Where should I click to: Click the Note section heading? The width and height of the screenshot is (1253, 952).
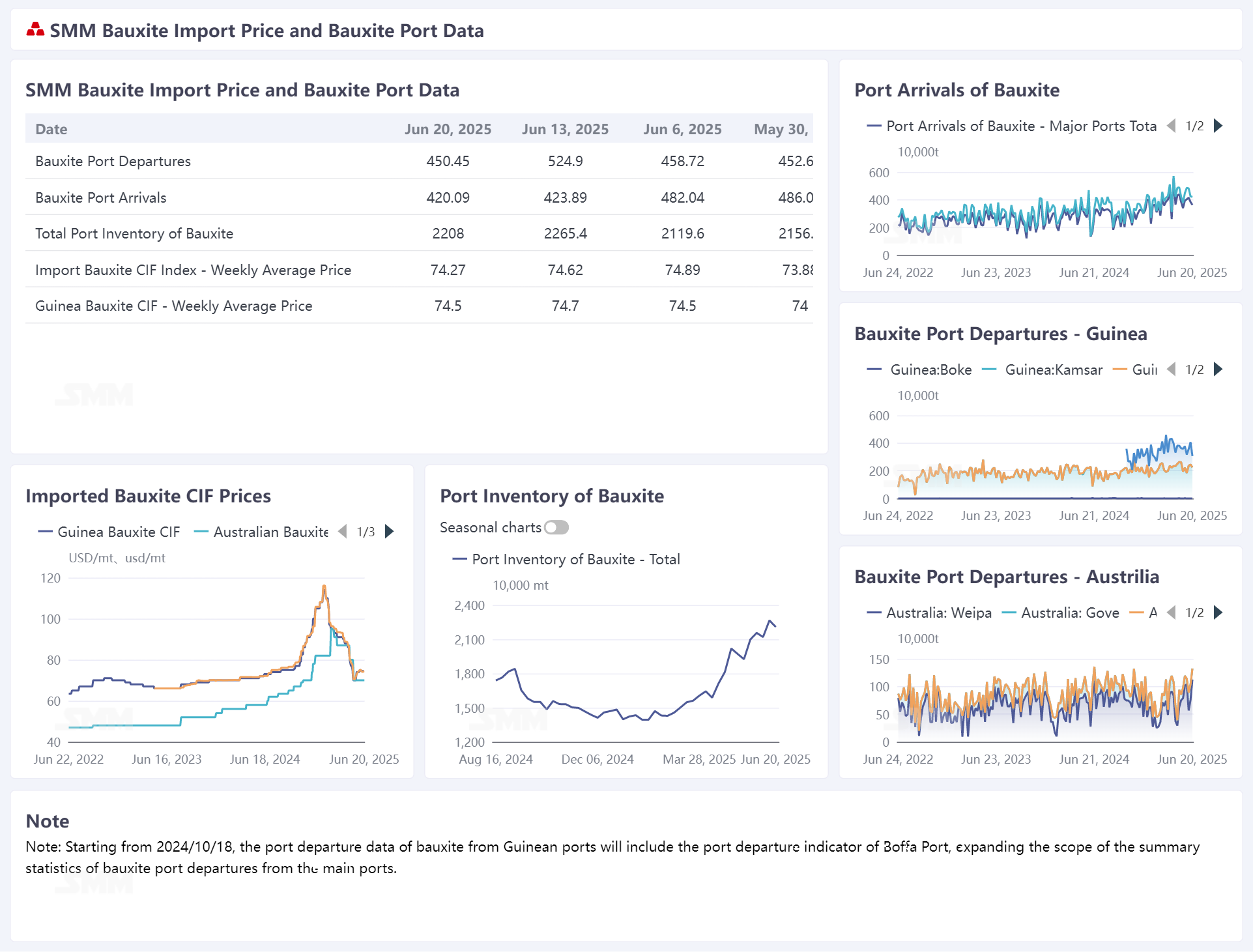[x=48, y=821]
